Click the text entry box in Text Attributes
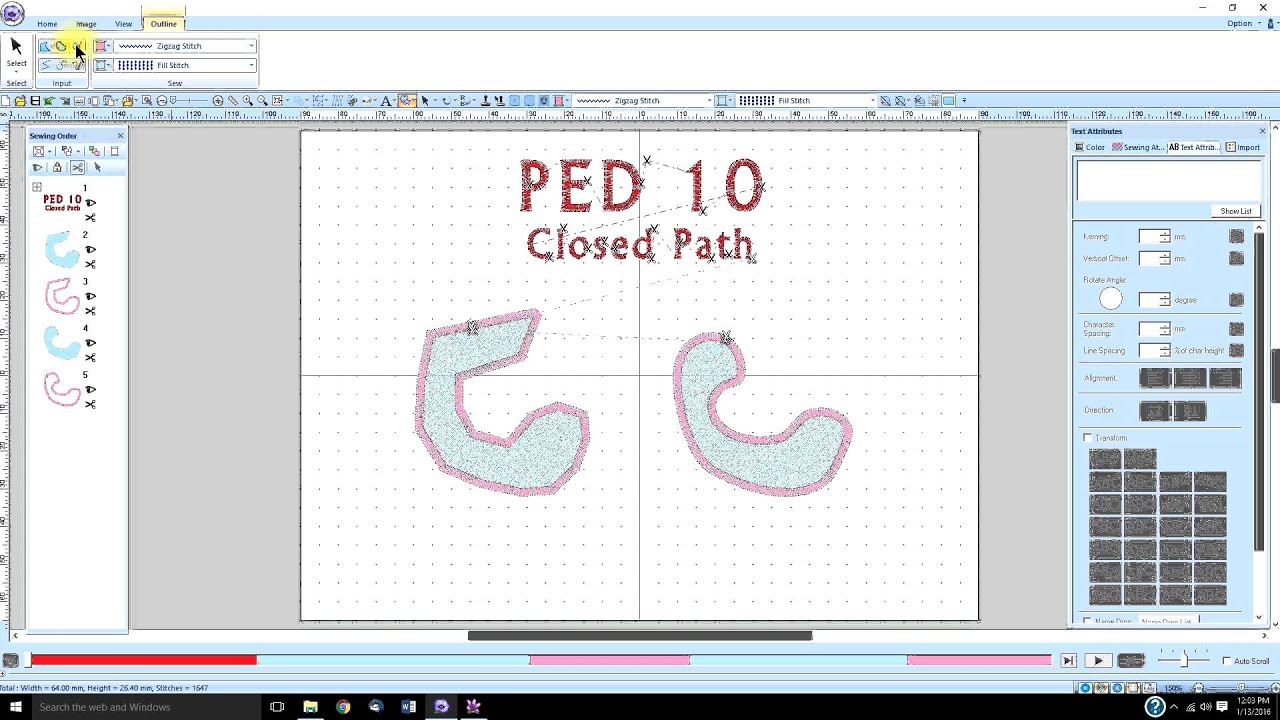This screenshot has width=1280, height=720. [1168, 181]
